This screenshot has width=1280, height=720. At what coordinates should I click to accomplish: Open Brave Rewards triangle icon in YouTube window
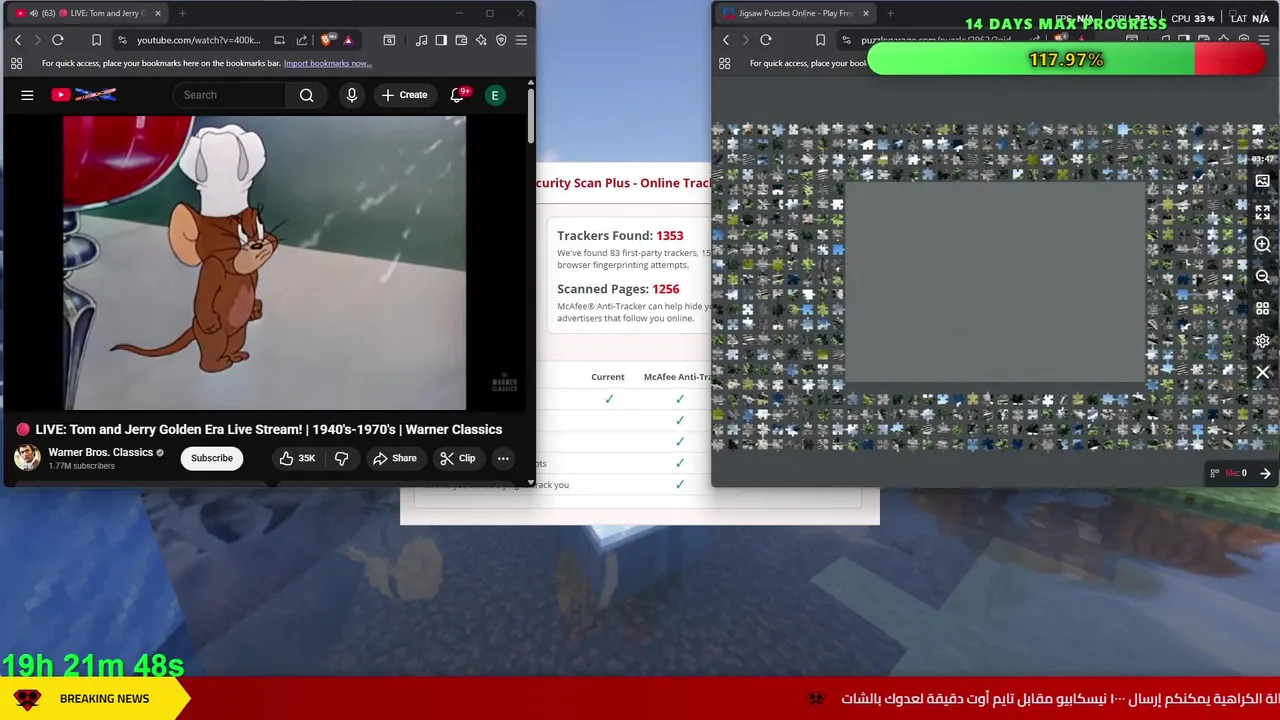pyautogui.click(x=348, y=40)
